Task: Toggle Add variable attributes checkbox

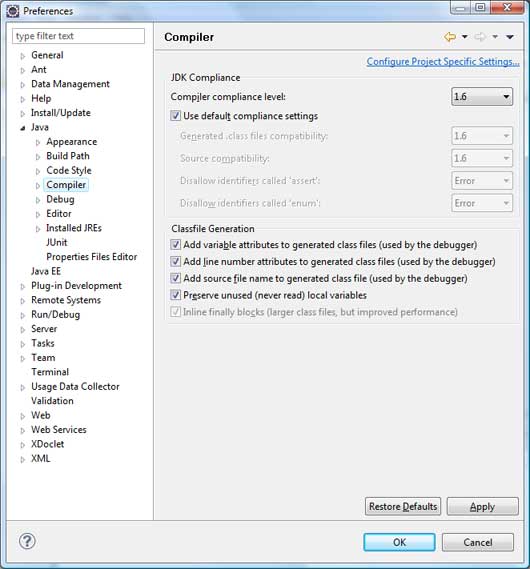Action: (x=176, y=245)
